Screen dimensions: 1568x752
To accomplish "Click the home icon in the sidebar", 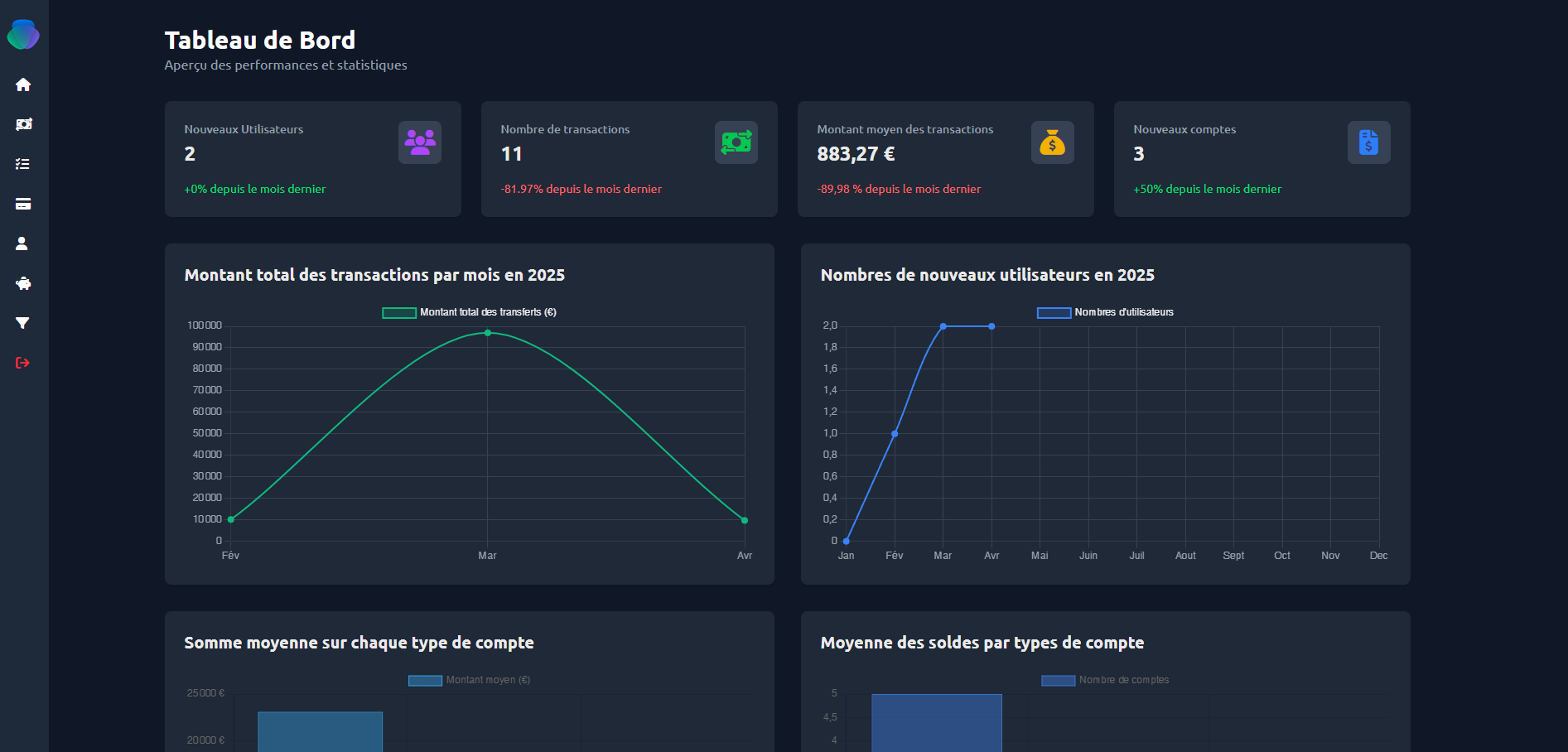I will pos(23,84).
